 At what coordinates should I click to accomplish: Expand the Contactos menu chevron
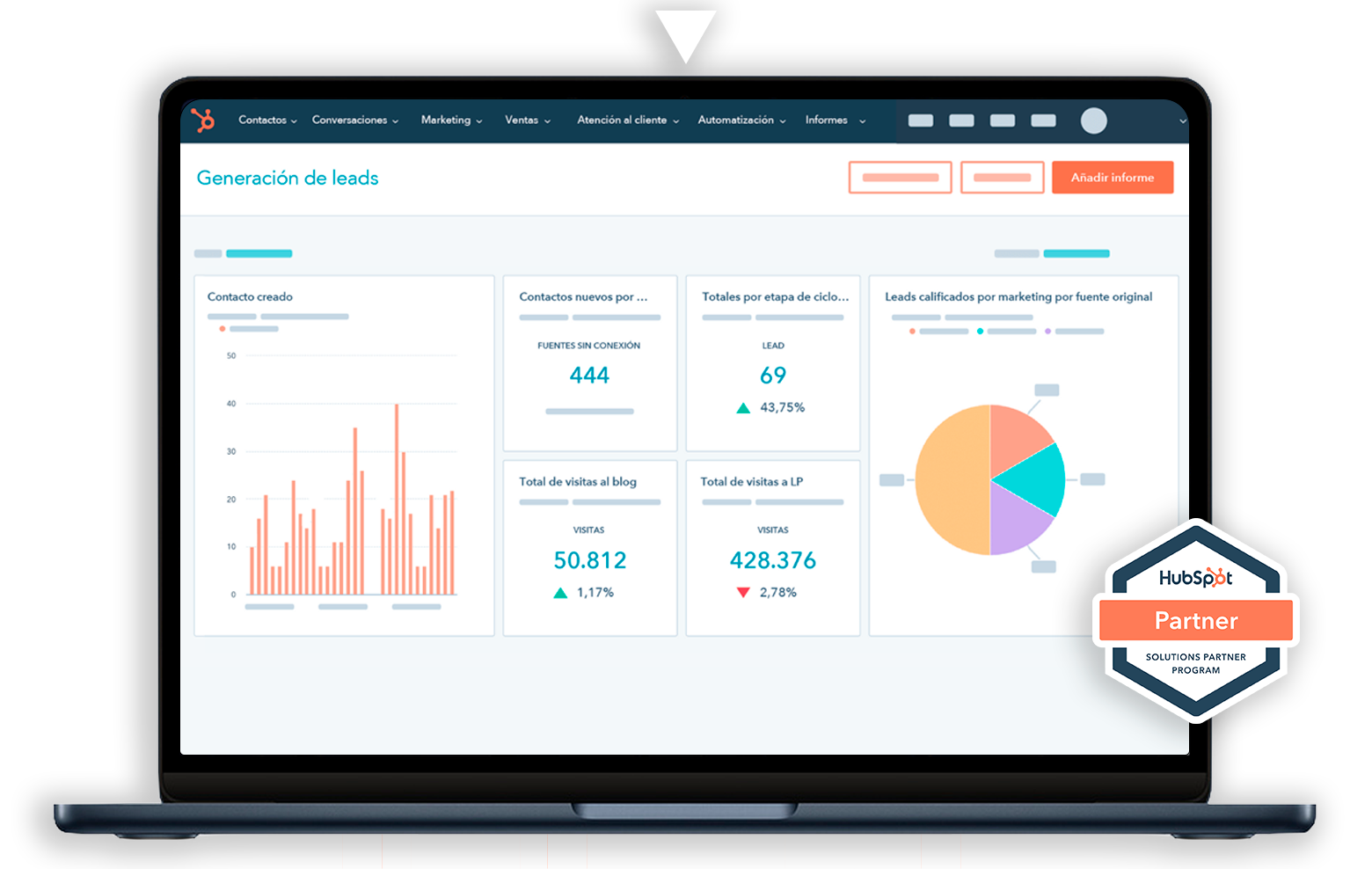[294, 121]
